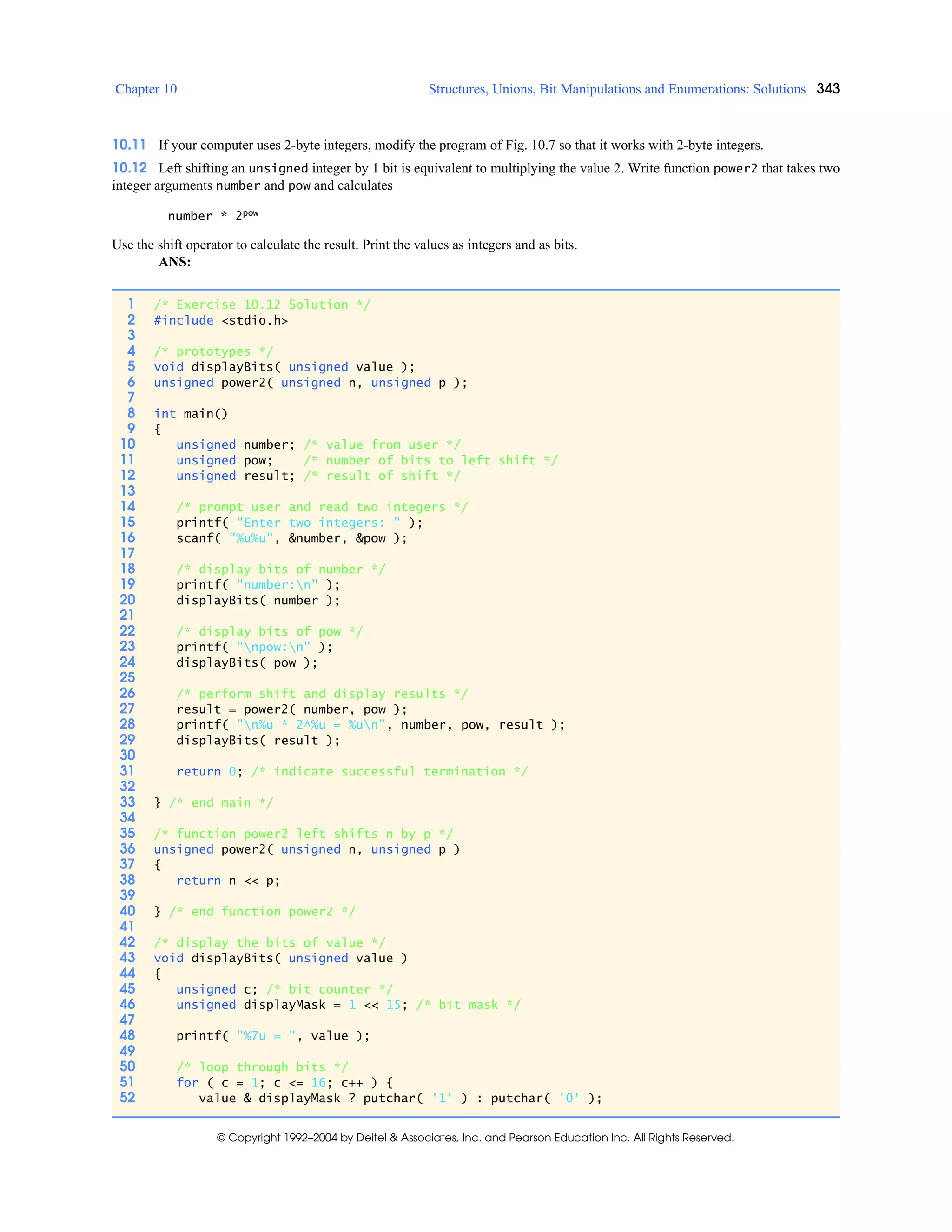Click the 'displayBits( number );' line
This screenshot has height=1232, width=952.
point(258,601)
